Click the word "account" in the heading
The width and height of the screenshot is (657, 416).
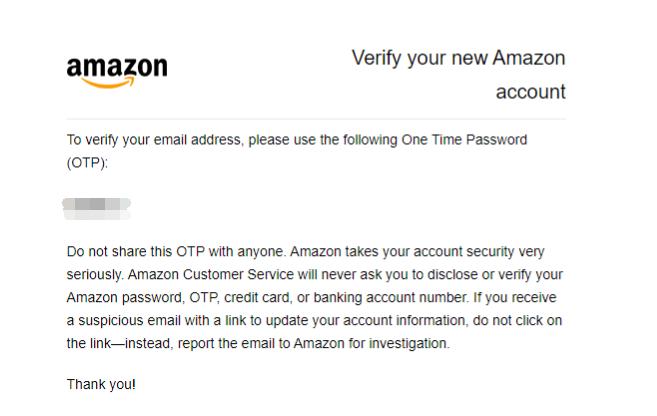[x=530, y=92]
